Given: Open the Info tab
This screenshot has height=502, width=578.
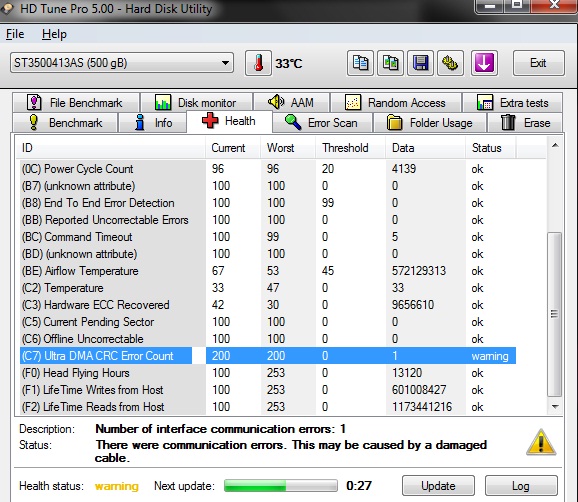Looking at the screenshot, I should pos(152,123).
